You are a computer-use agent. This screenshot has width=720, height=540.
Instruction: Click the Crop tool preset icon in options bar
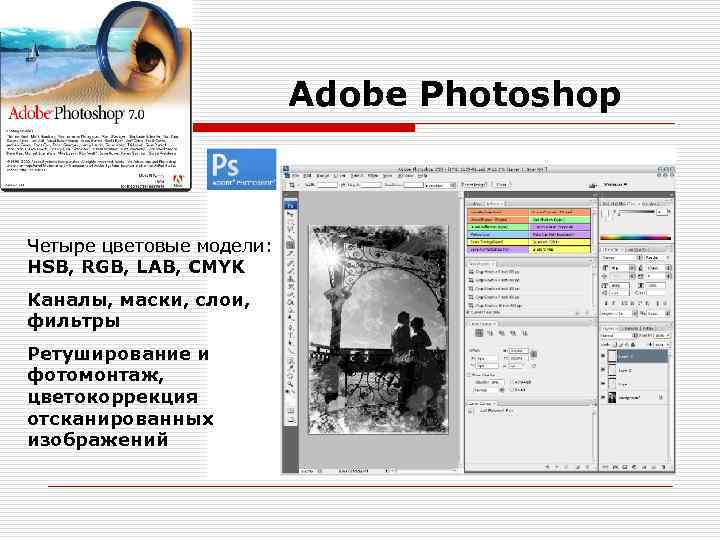click(292, 186)
